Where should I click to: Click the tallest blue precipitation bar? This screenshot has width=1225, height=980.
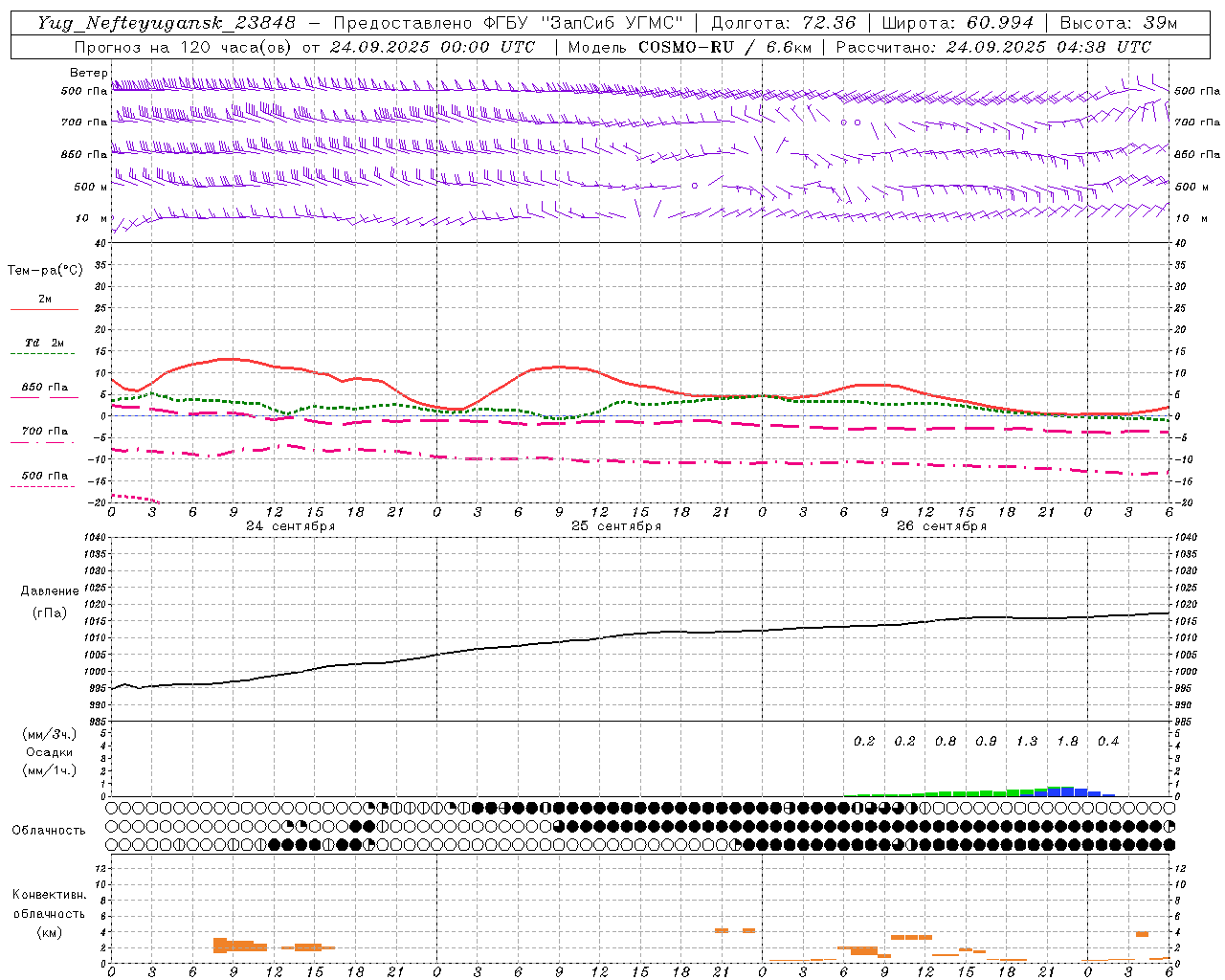pos(1067,792)
